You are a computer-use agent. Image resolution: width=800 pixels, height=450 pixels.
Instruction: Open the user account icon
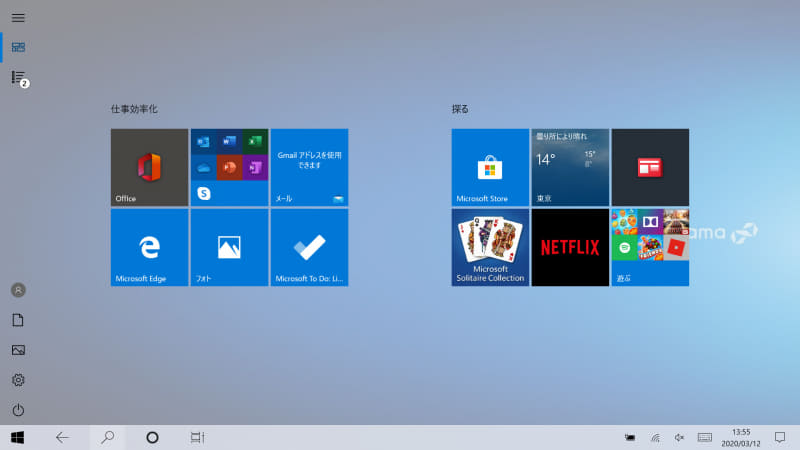pos(18,290)
